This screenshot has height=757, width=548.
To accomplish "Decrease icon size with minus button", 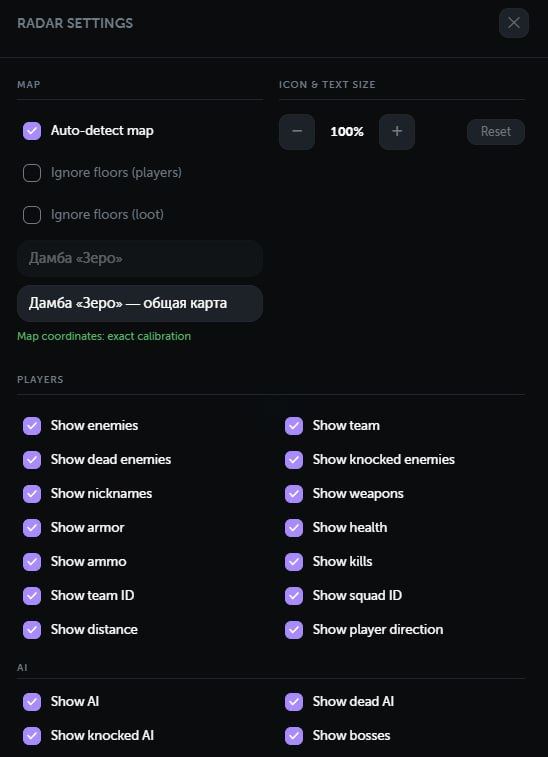I will [297, 131].
